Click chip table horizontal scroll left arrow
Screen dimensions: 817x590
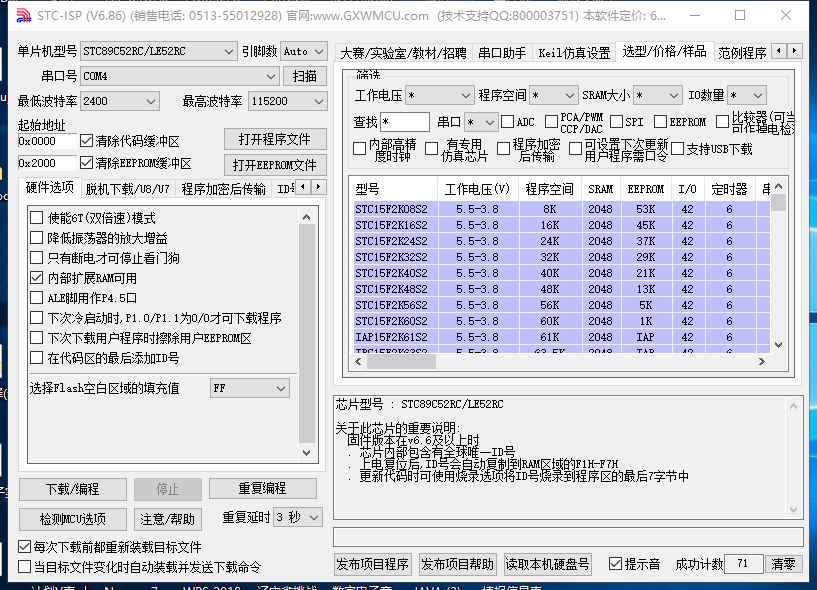pyautogui.click(x=358, y=361)
